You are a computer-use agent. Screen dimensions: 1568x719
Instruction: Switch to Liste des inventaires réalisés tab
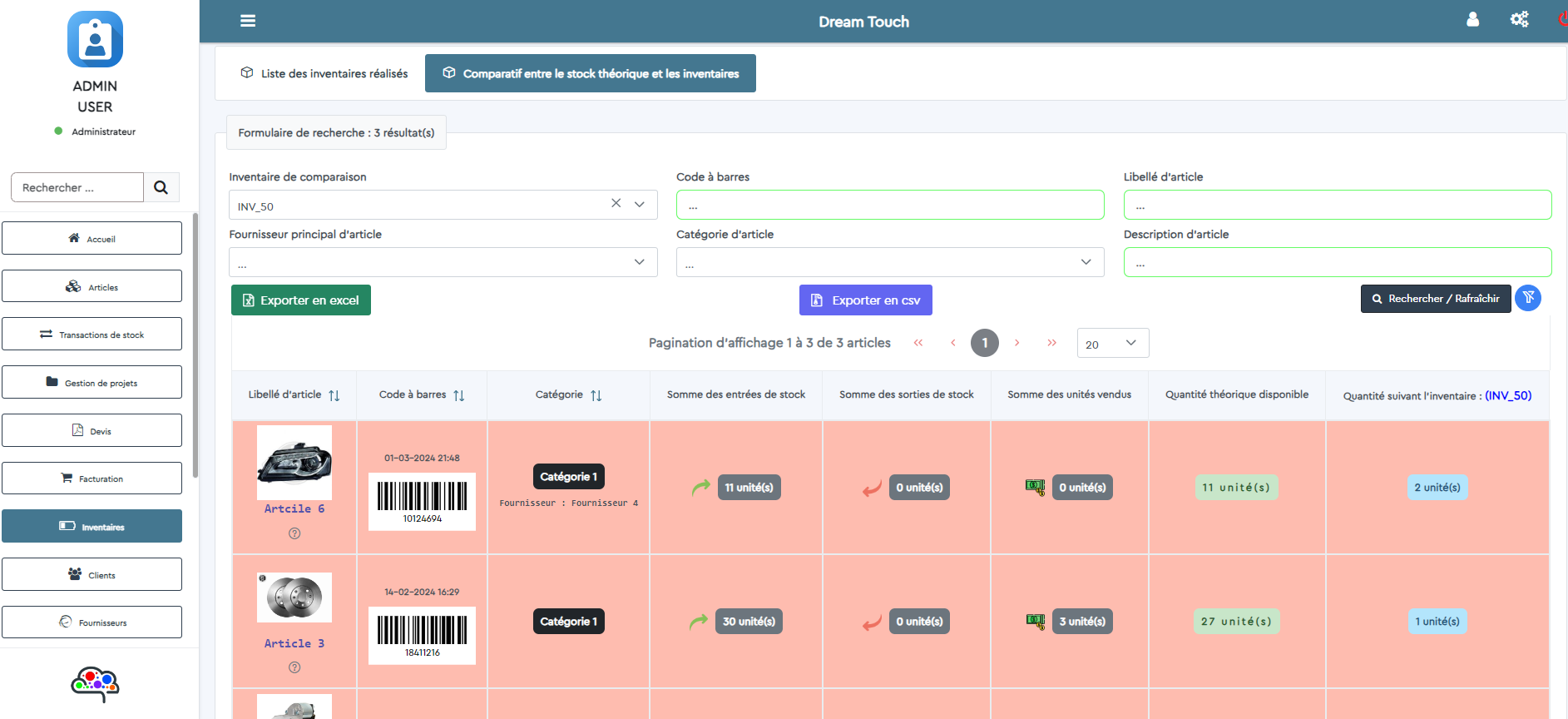[x=324, y=73]
